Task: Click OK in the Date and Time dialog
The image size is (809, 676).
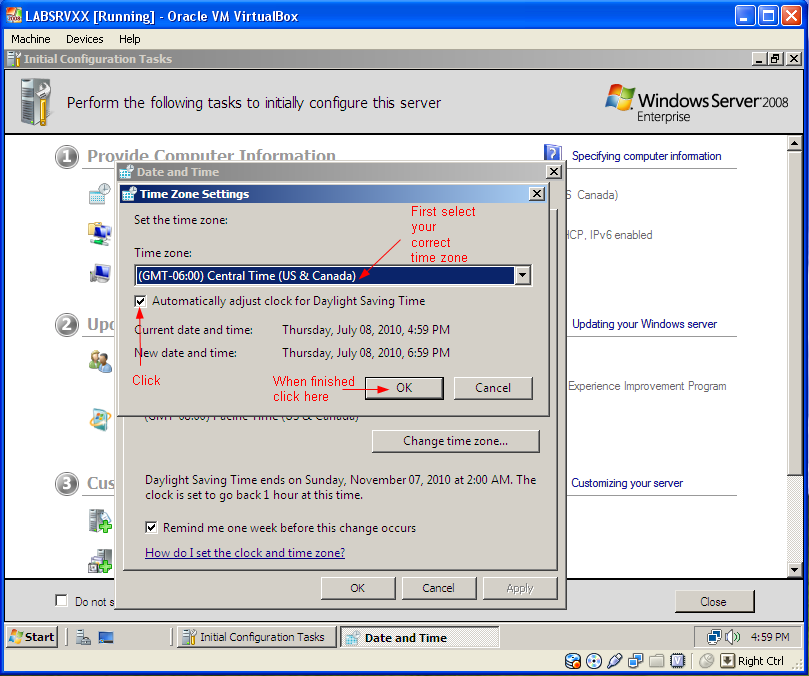Action: click(358, 588)
